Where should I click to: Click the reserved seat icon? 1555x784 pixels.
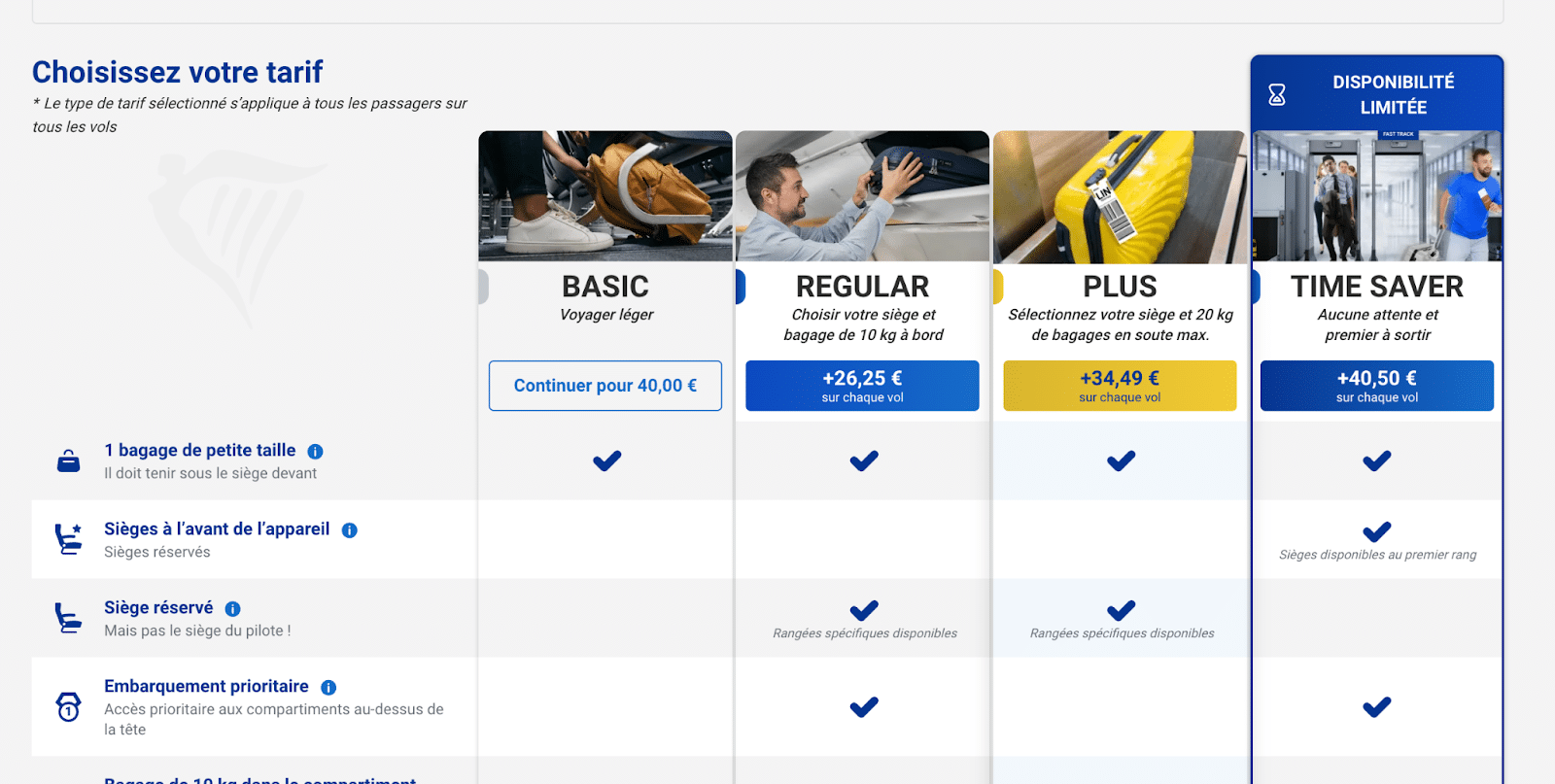[68, 618]
